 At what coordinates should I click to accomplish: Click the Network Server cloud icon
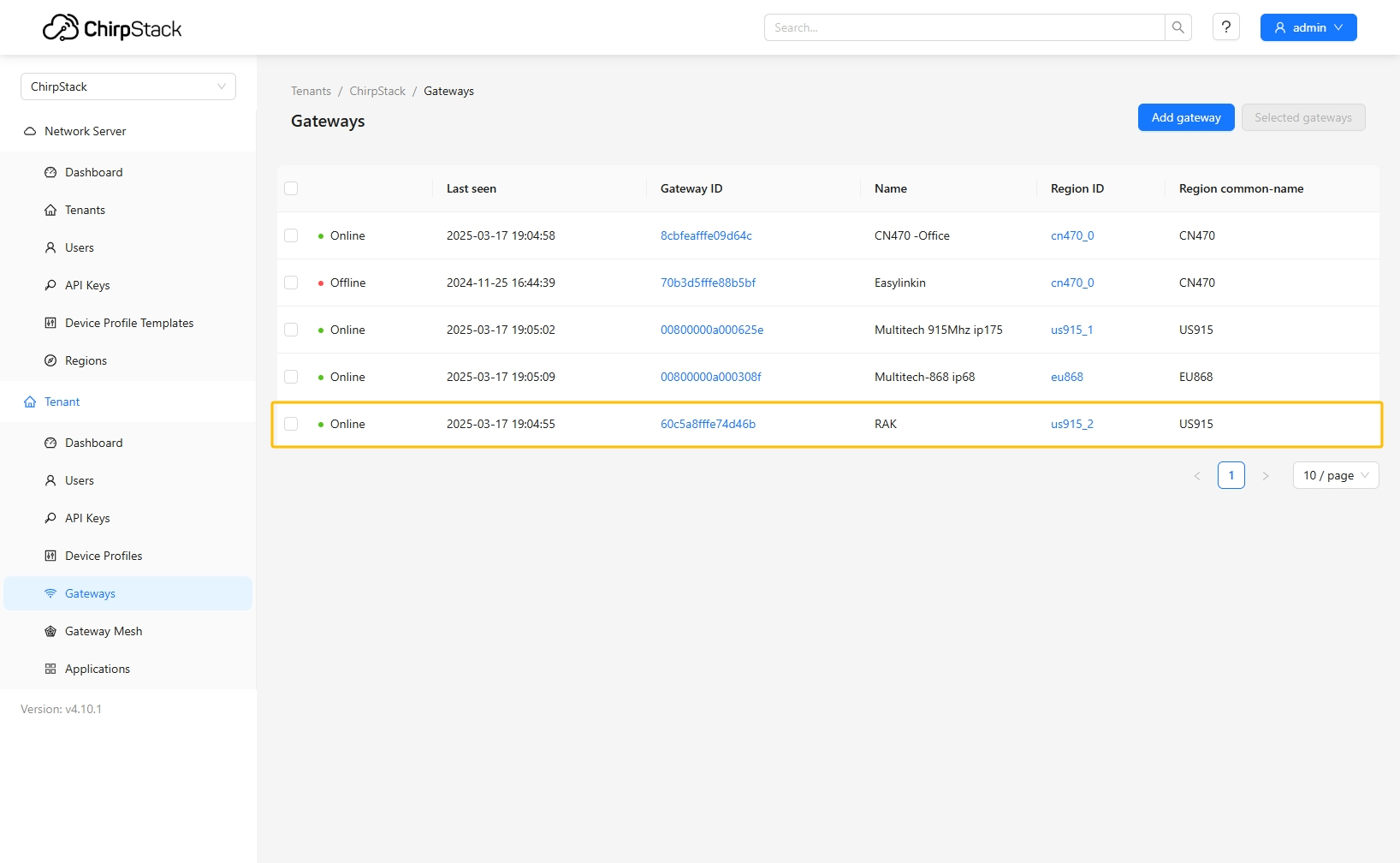30,131
